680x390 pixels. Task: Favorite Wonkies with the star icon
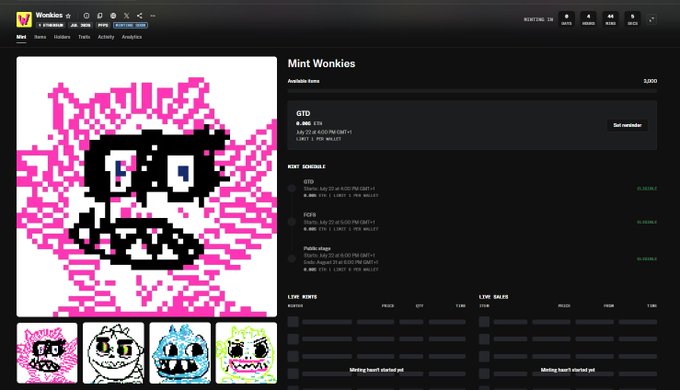(x=69, y=16)
